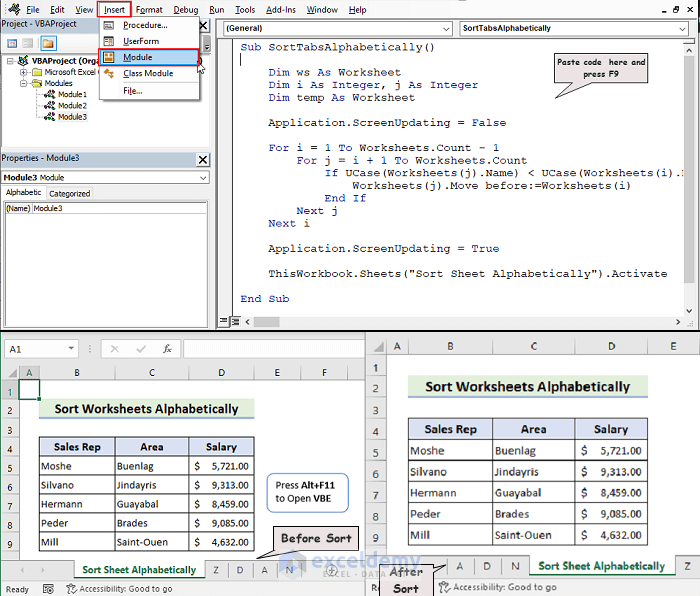The image size is (700, 596).
Task: Choose Procedure... in the Insert menu
Action: coord(149,25)
